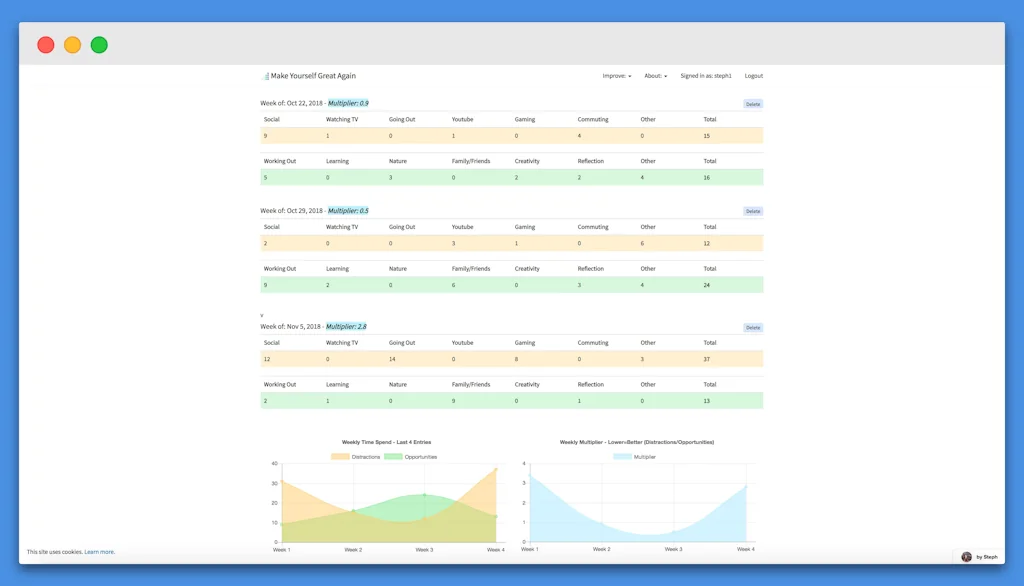
Task: Click the red close window button
Action: coord(46,45)
